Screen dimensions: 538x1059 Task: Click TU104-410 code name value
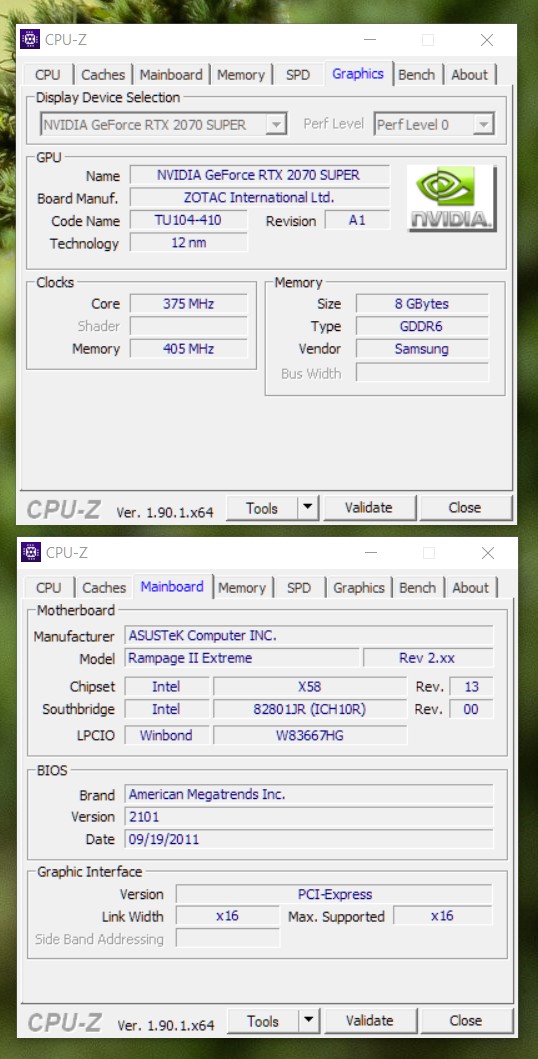(188, 220)
